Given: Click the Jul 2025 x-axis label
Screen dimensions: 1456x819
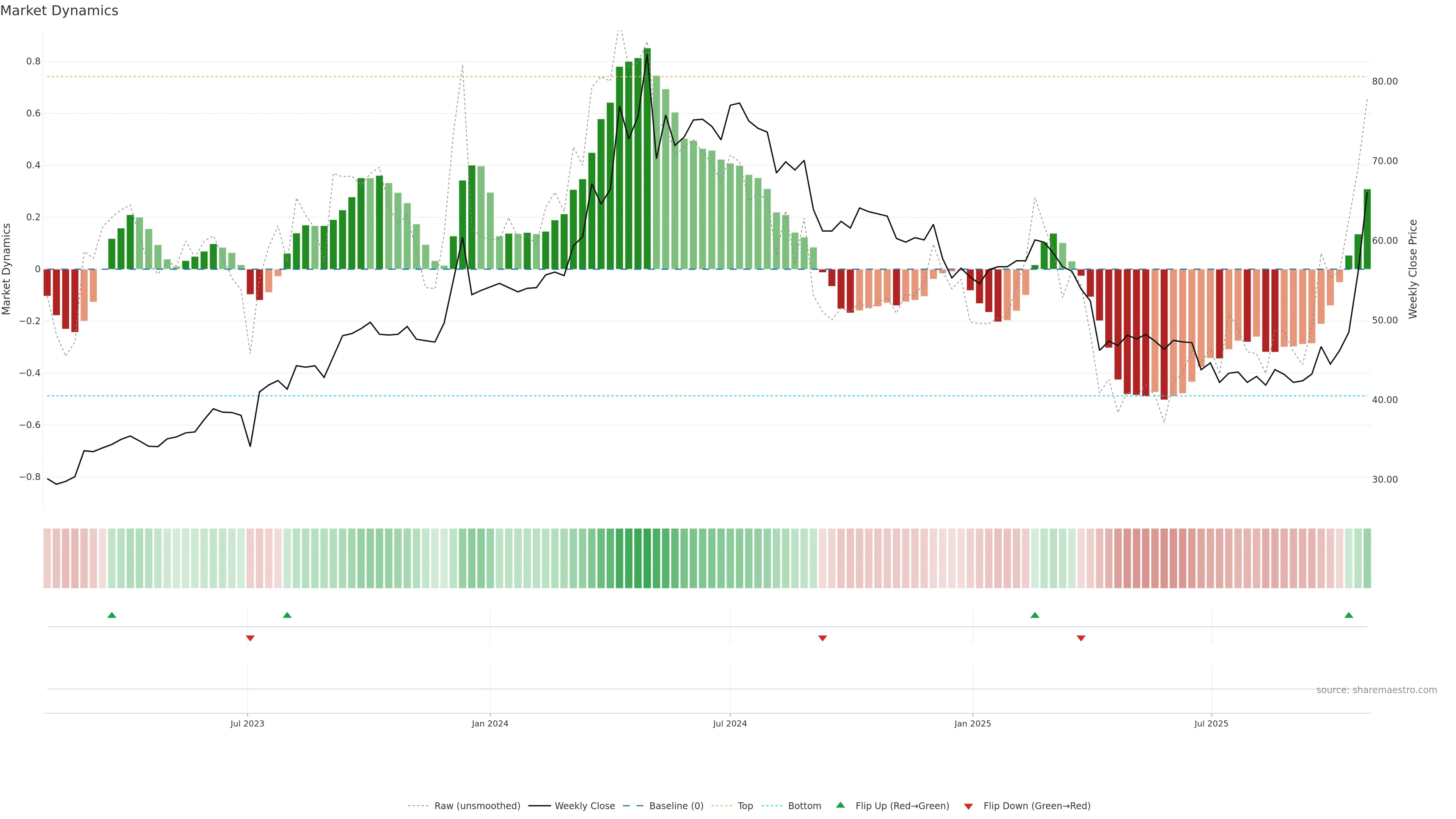Looking at the screenshot, I should pos(1211,724).
